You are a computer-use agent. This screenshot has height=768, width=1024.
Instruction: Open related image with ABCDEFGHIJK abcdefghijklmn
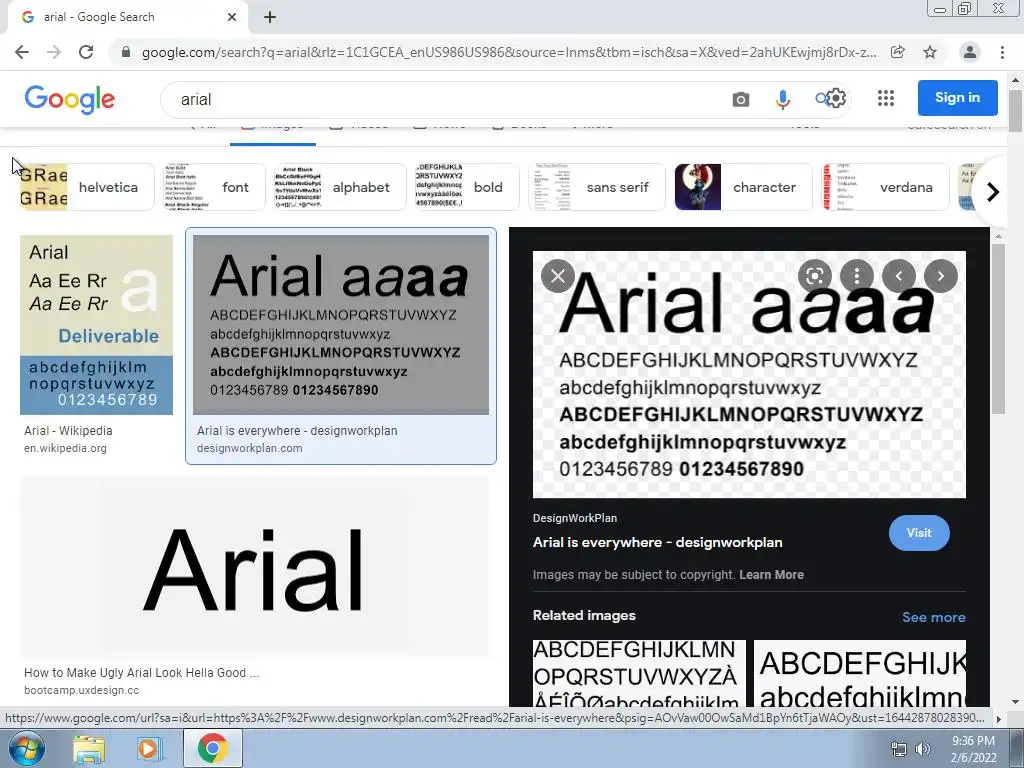point(860,673)
